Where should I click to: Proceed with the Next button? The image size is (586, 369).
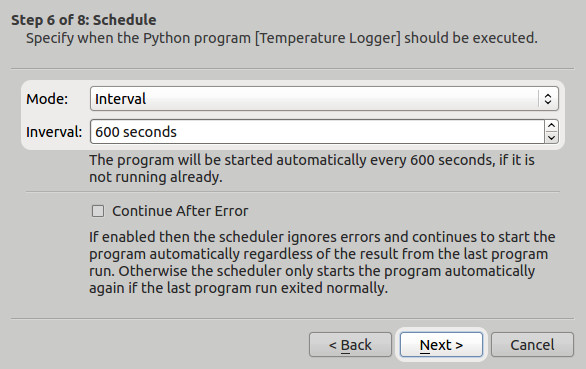click(x=441, y=345)
